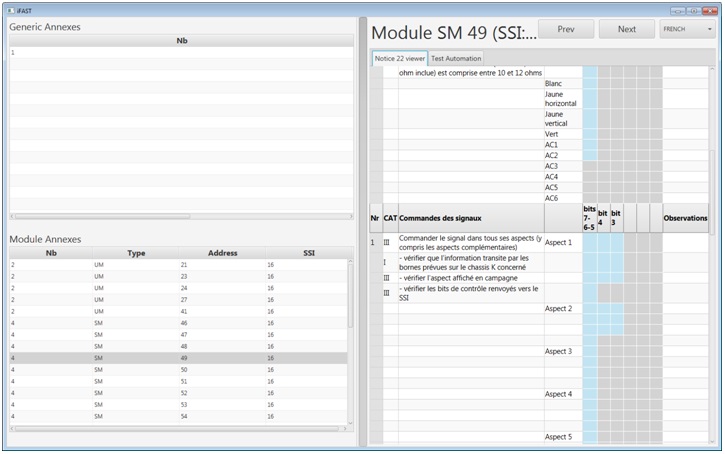Click the AC2 row label

coord(551,155)
